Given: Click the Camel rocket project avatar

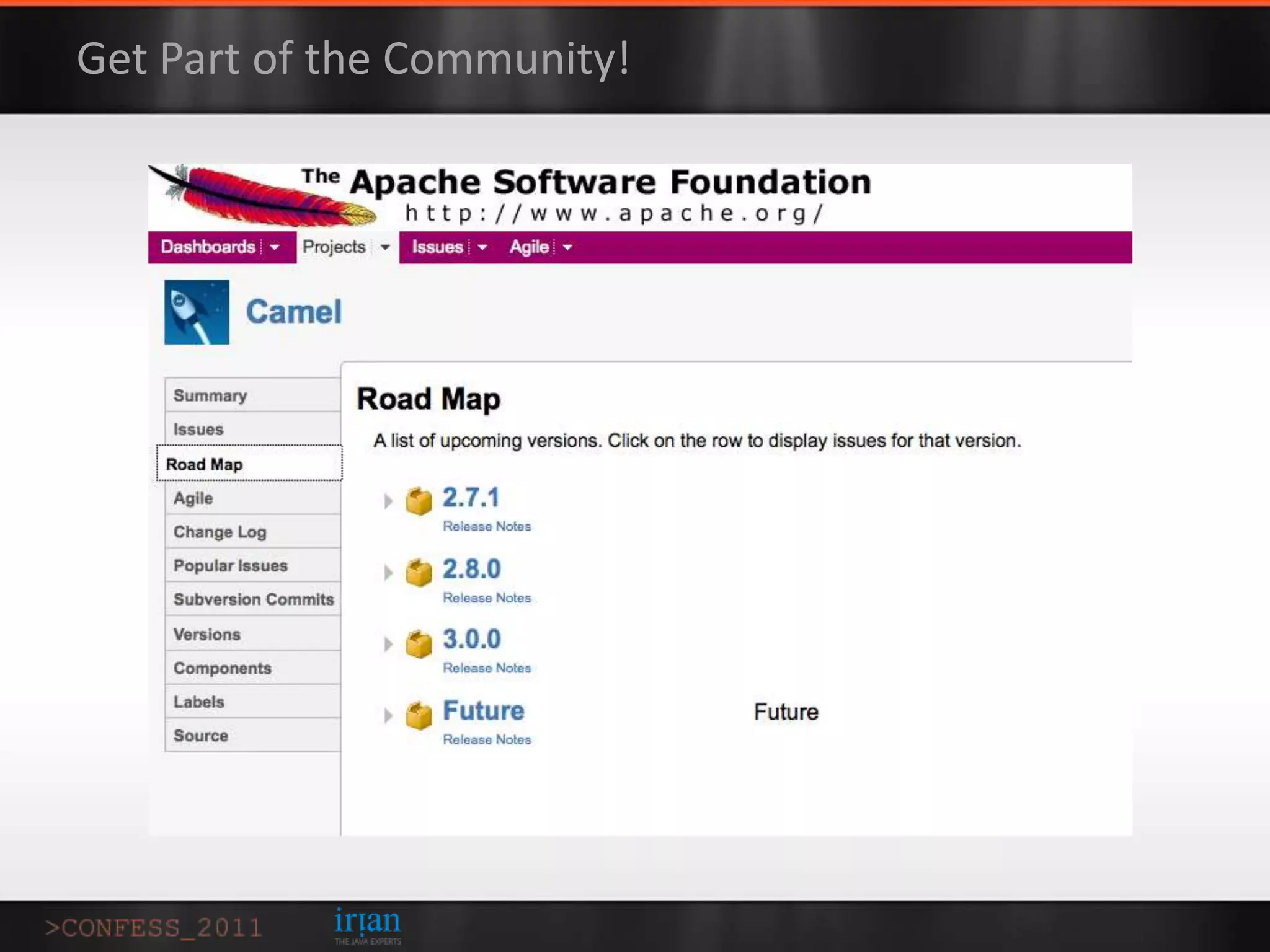Looking at the screenshot, I should click(x=197, y=312).
